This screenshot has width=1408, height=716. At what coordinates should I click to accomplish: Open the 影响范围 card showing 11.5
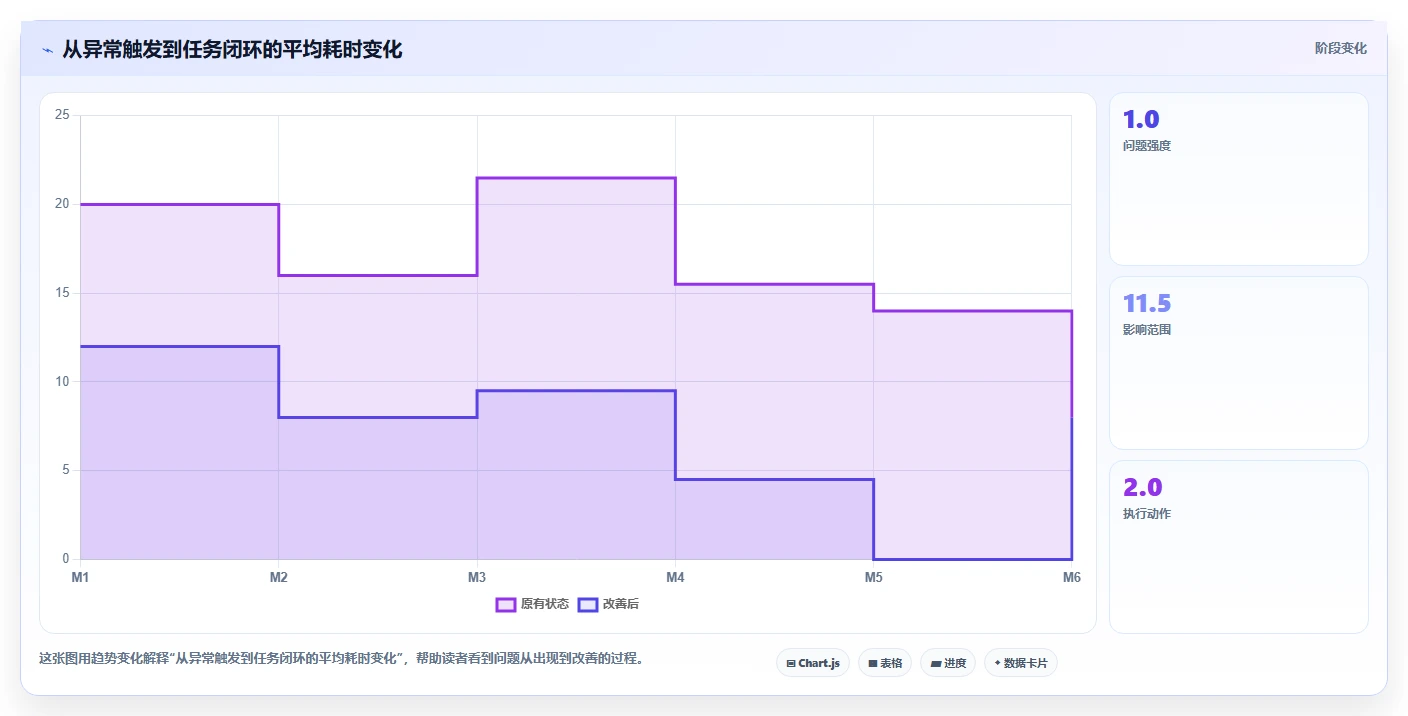pos(1239,363)
